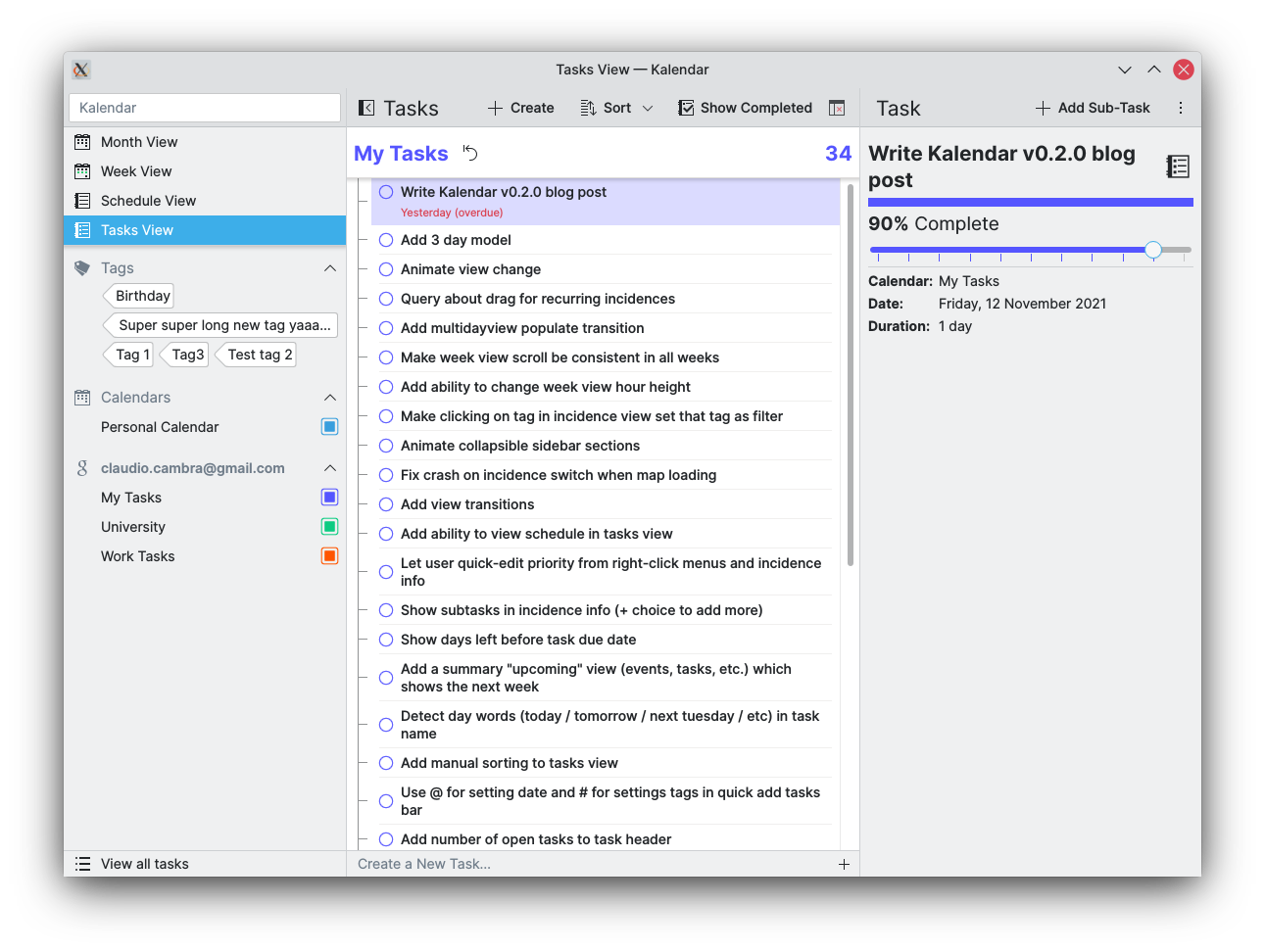
Task: Click the plus icon to add new task
Action: click(844, 864)
